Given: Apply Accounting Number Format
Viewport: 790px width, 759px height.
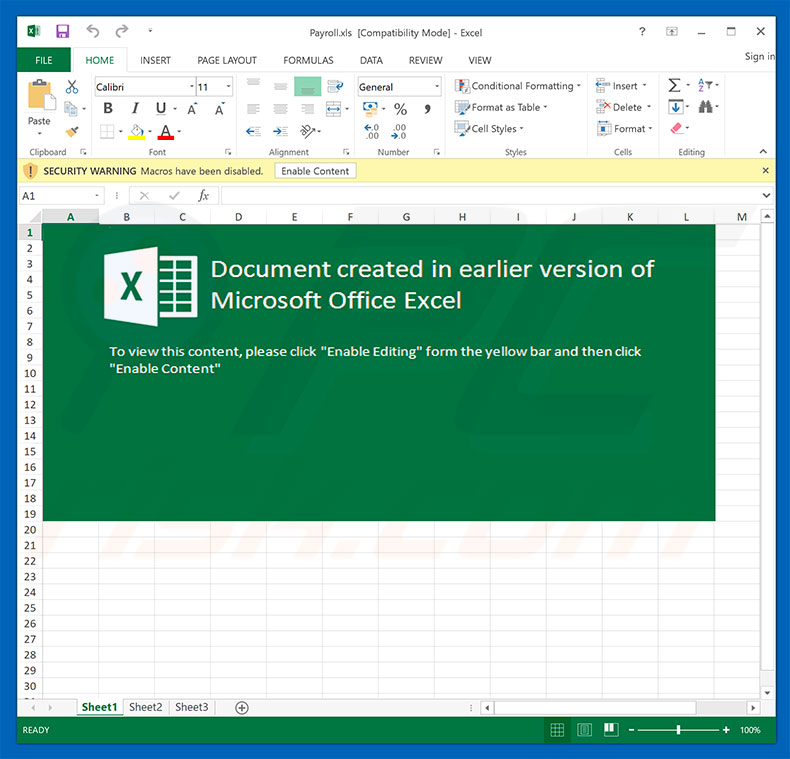Looking at the screenshot, I should click(x=370, y=108).
